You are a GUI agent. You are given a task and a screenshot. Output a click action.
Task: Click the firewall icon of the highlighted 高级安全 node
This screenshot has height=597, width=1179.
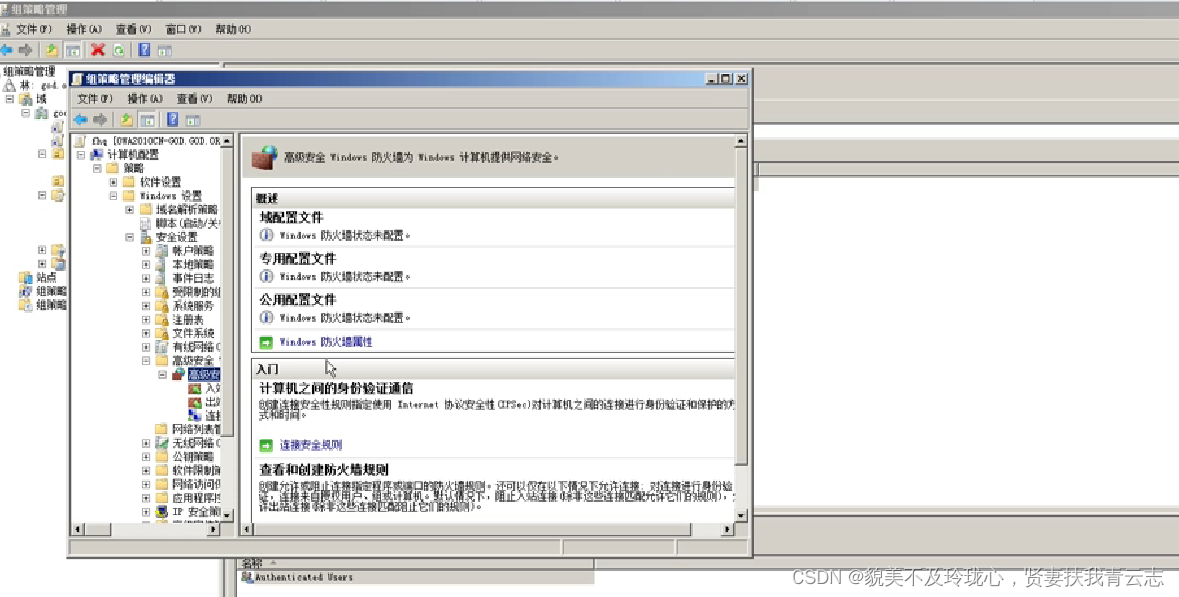178,374
